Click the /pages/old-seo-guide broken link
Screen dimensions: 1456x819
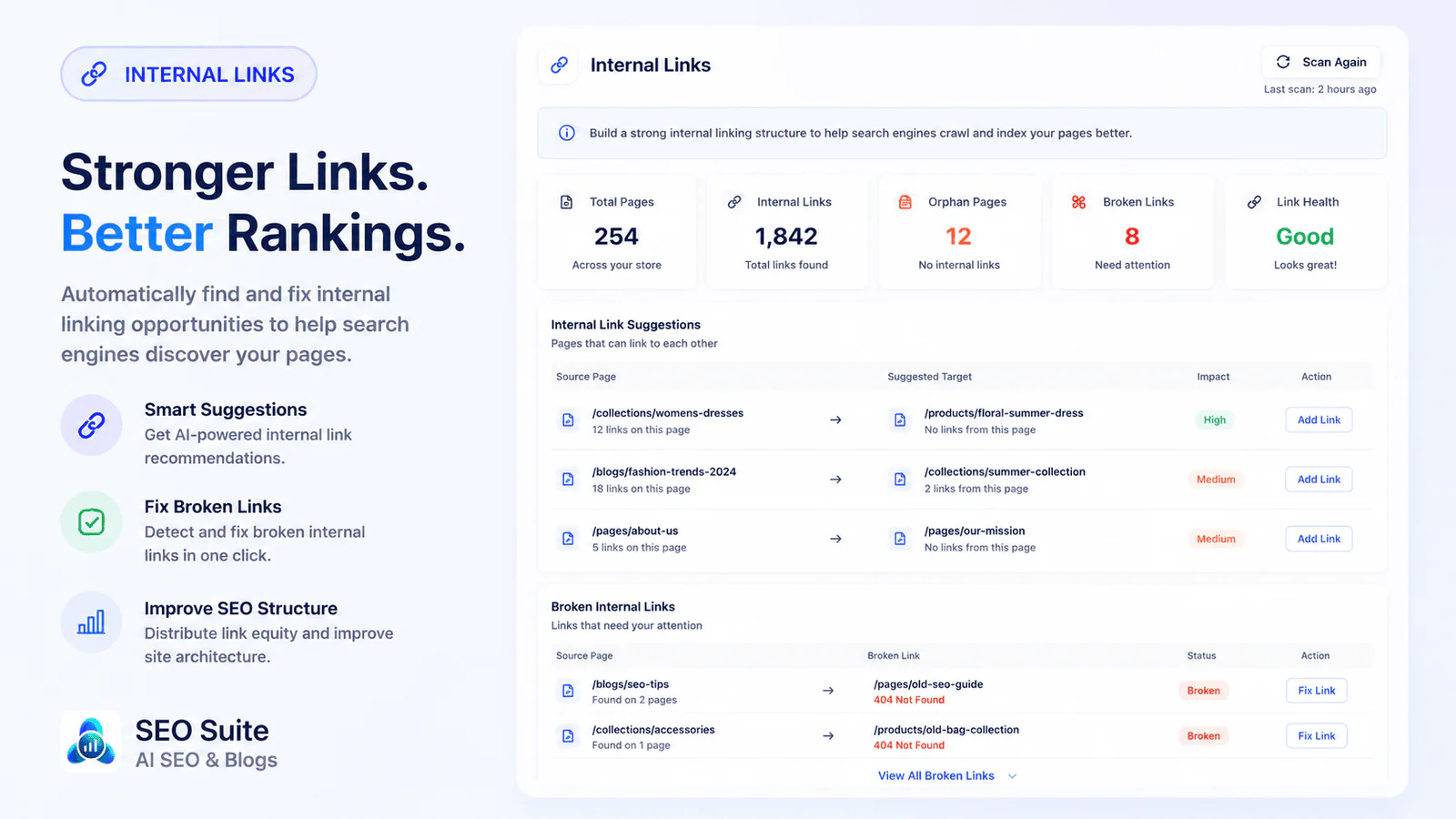(x=928, y=684)
